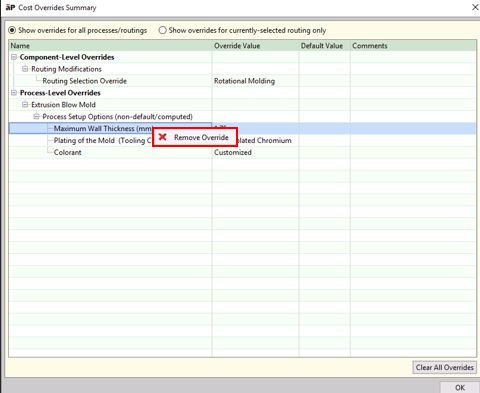This screenshot has width=480, height=393.
Task: Click the Clear All Overrides button
Action: pos(445,367)
